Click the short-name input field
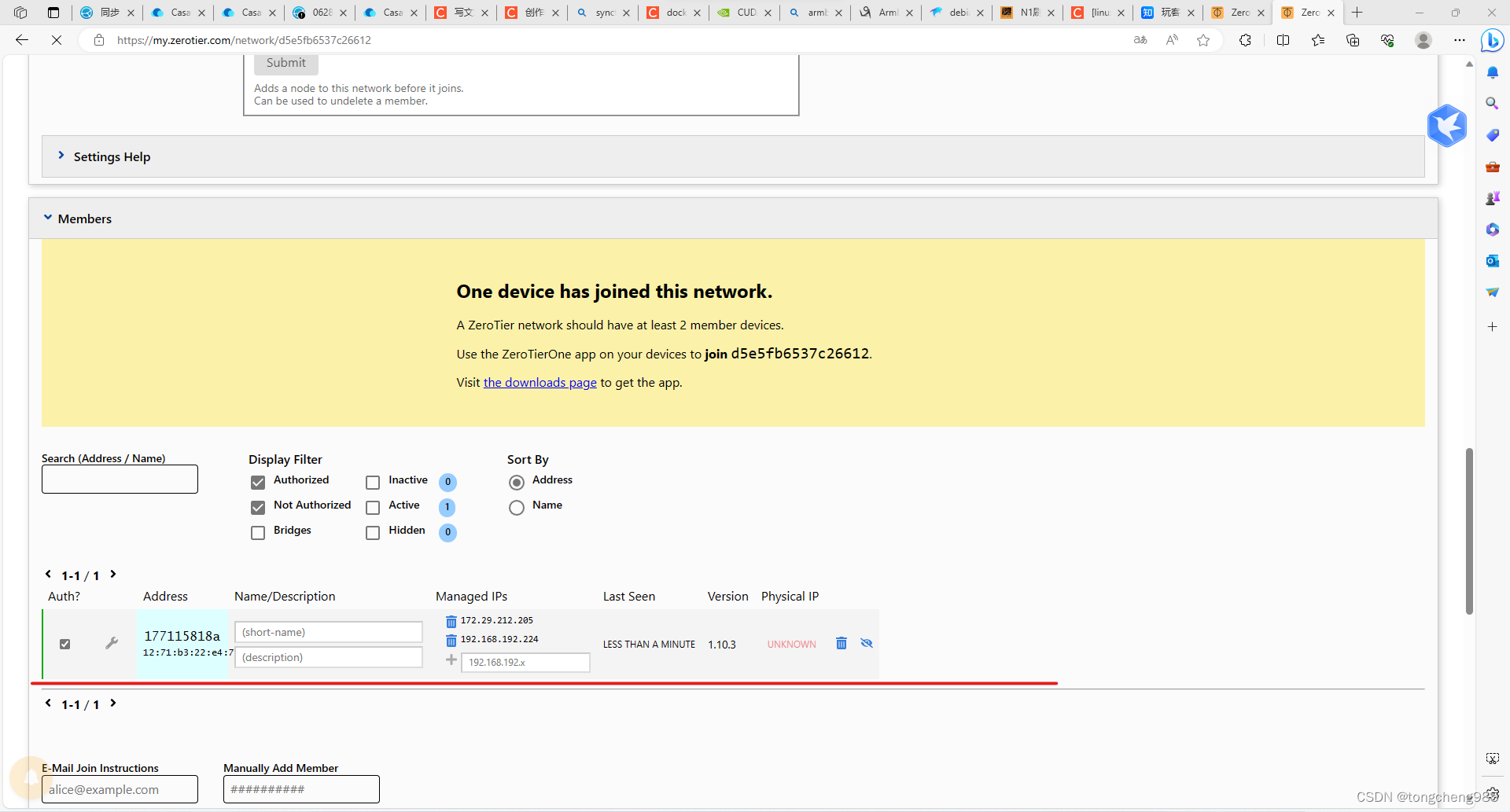Screen dimensions: 1510x812 [328, 632]
